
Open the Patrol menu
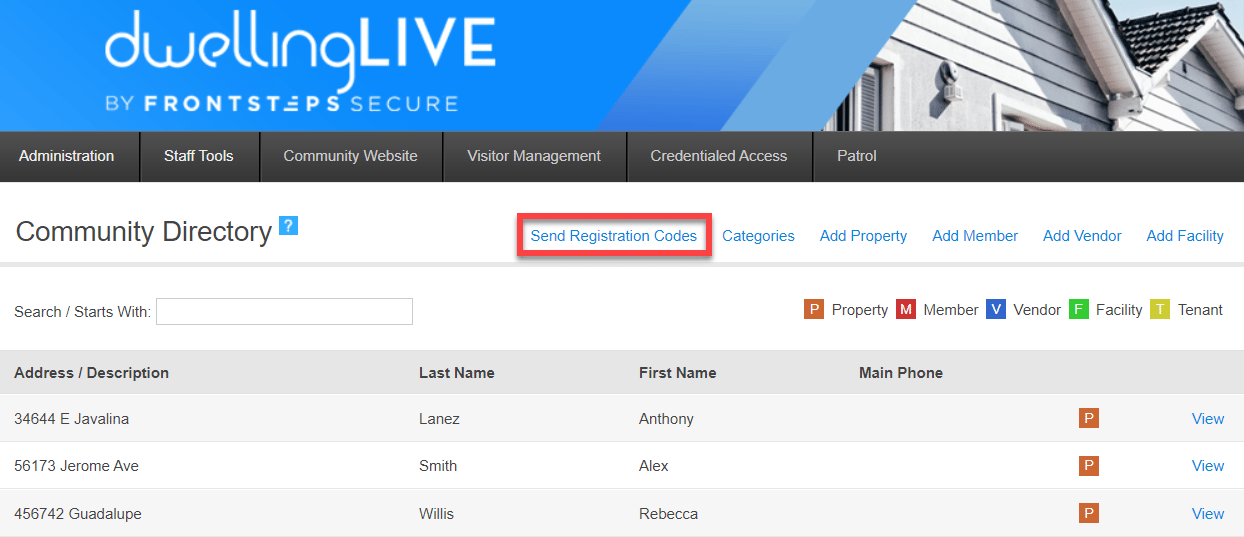tap(857, 156)
